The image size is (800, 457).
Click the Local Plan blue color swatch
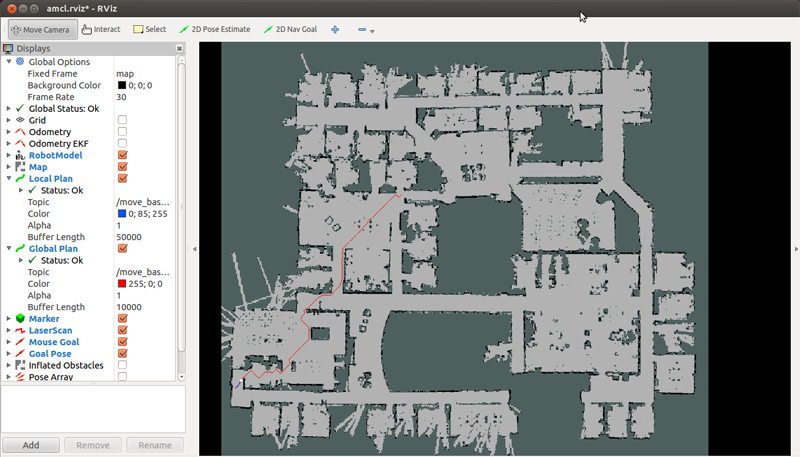pos(122,214)
